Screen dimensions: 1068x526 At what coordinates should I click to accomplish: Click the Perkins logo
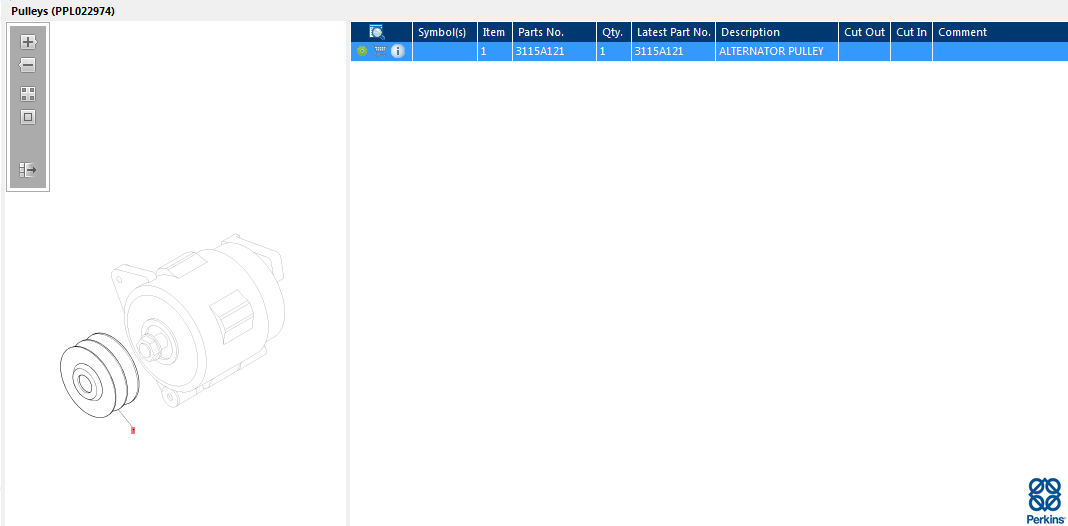point(1045,501)
